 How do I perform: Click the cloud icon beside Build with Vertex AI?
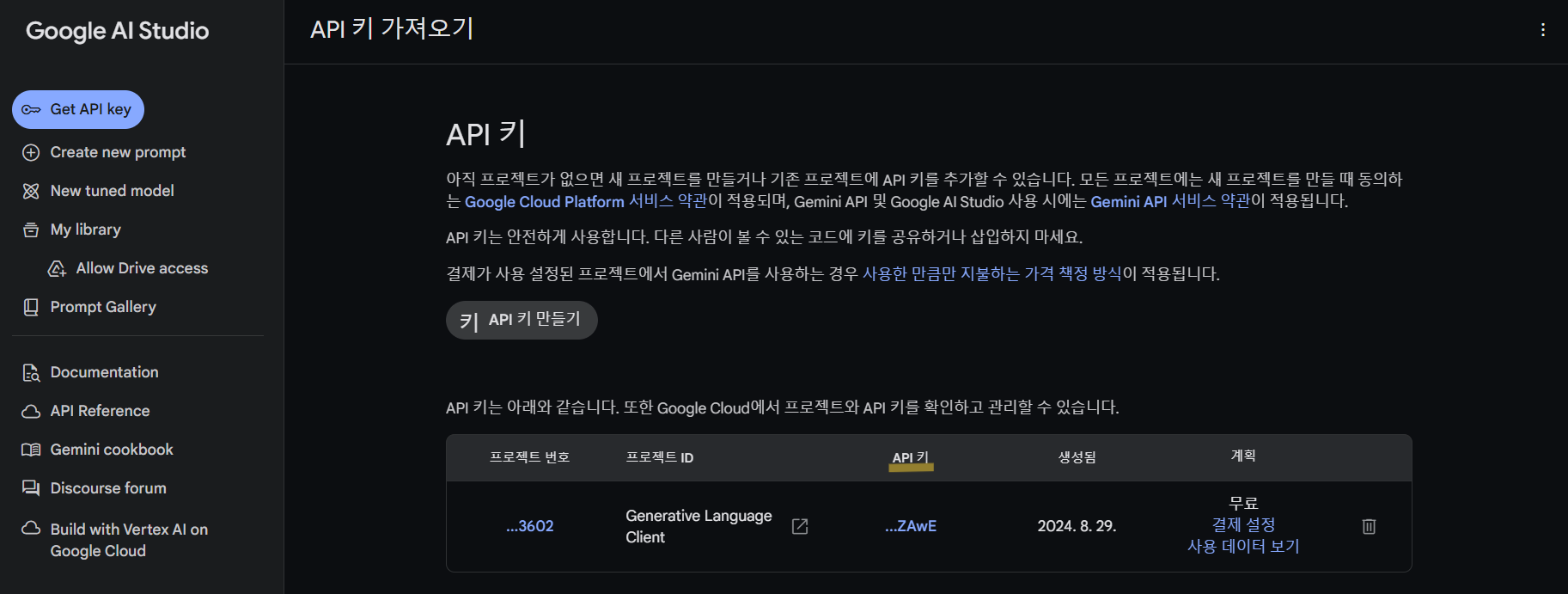click(31, 528)
